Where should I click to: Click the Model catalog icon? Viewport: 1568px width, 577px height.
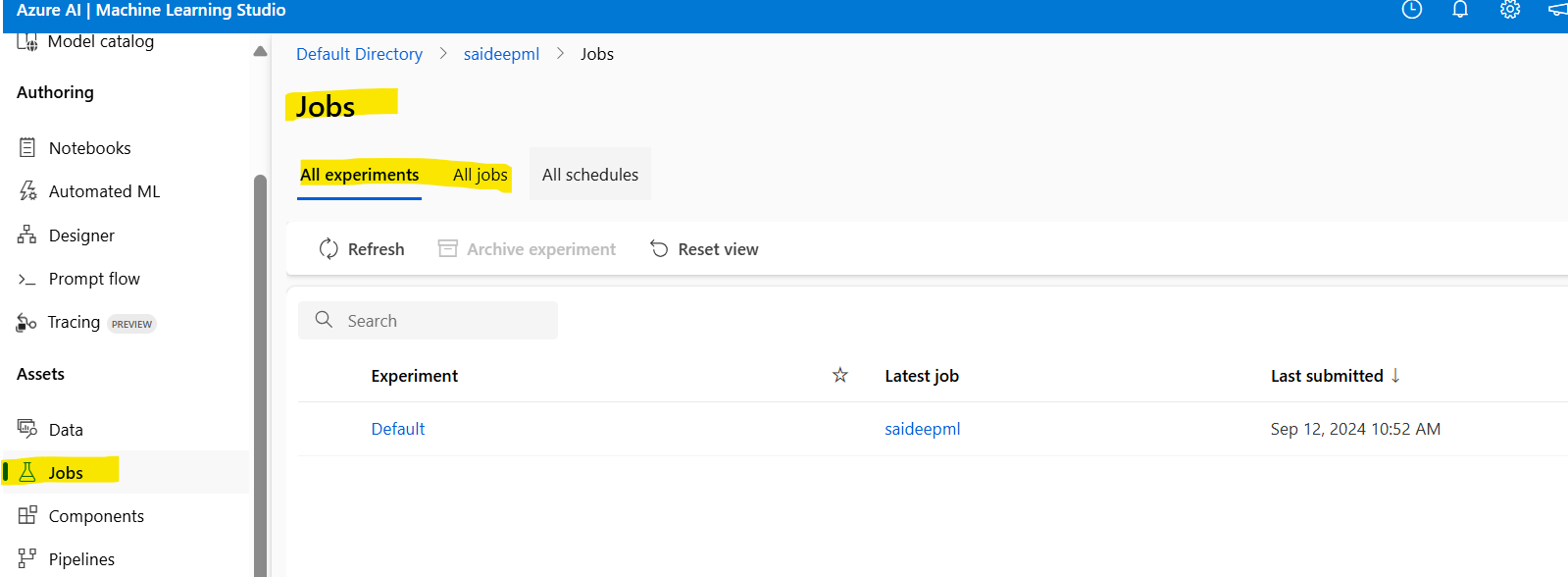coord(27,41)
